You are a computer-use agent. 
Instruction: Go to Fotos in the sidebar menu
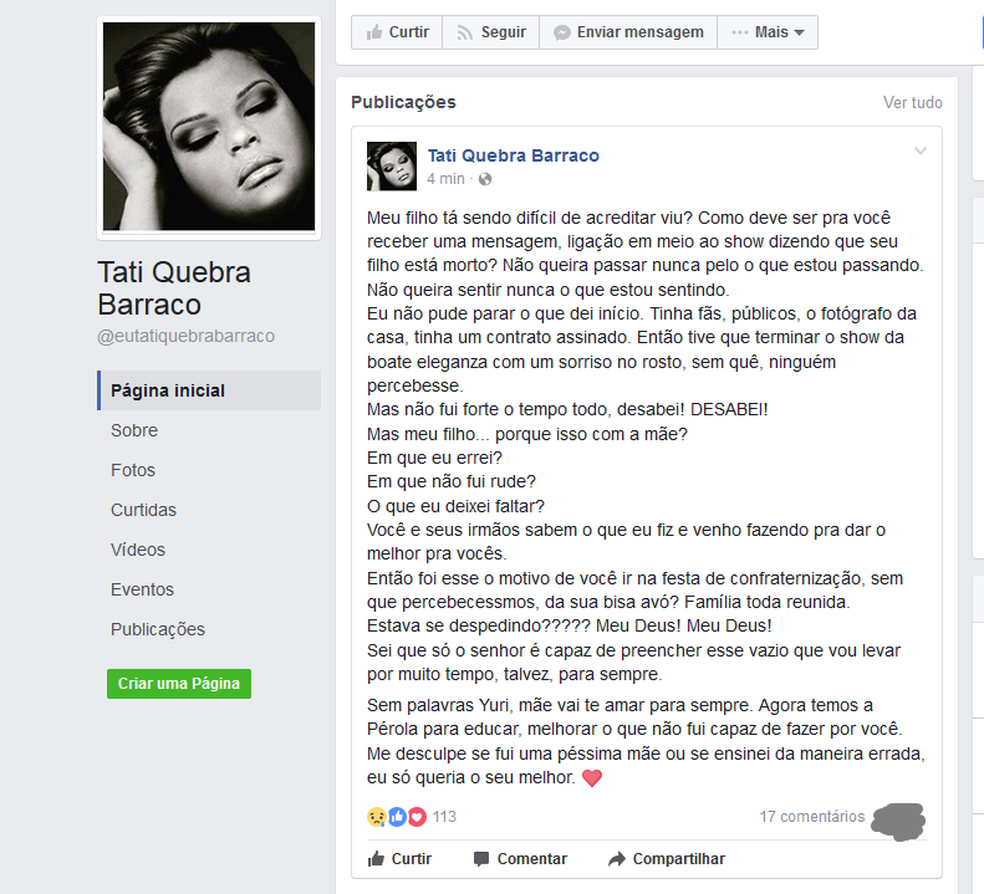132,470
